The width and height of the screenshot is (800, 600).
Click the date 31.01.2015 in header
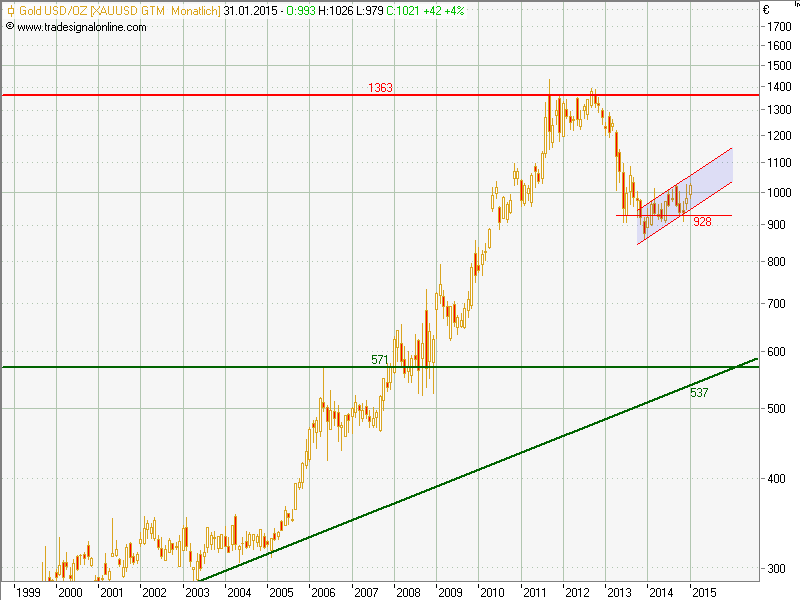tap(252, 10)
